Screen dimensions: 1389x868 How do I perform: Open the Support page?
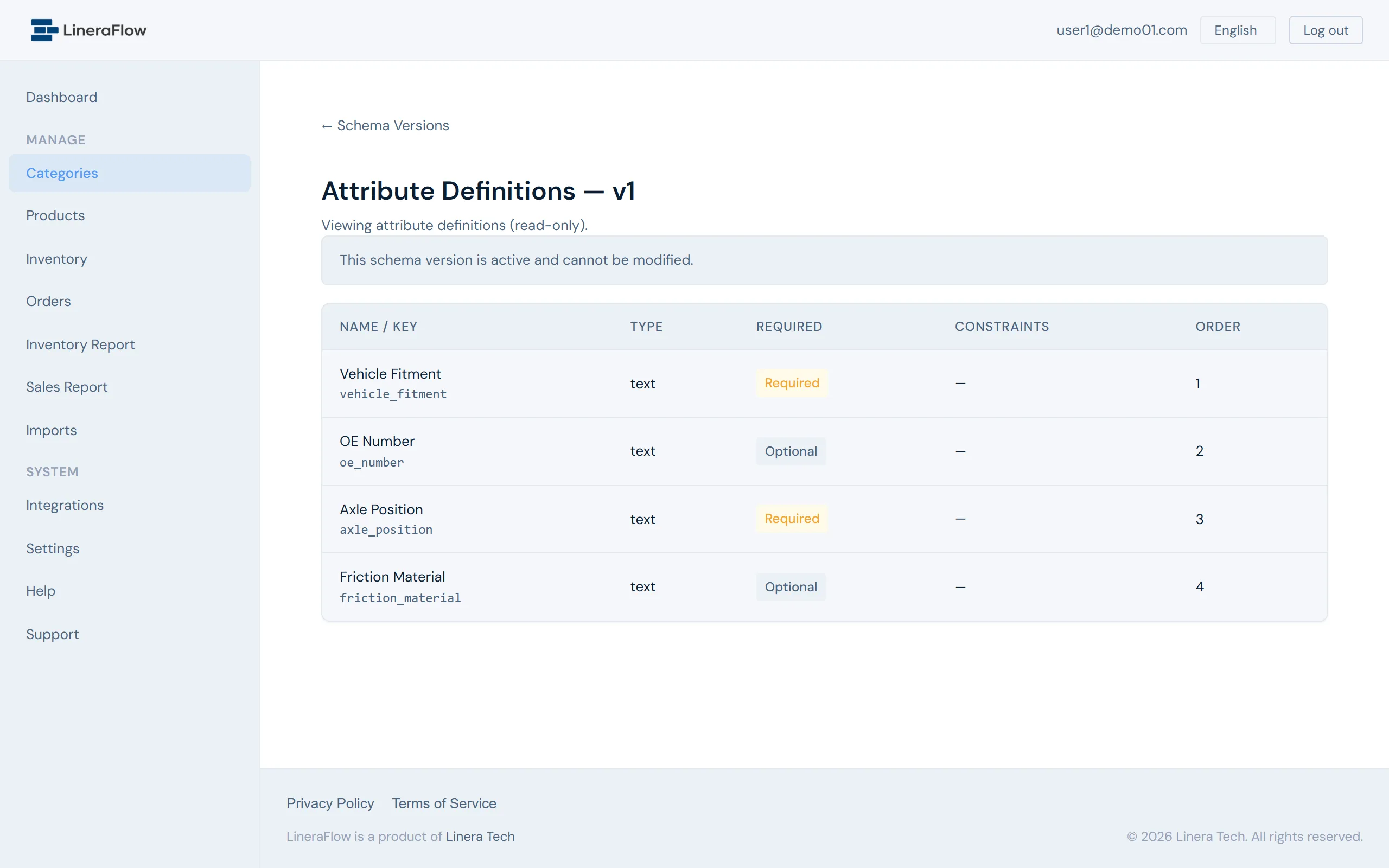pos(52,634)
